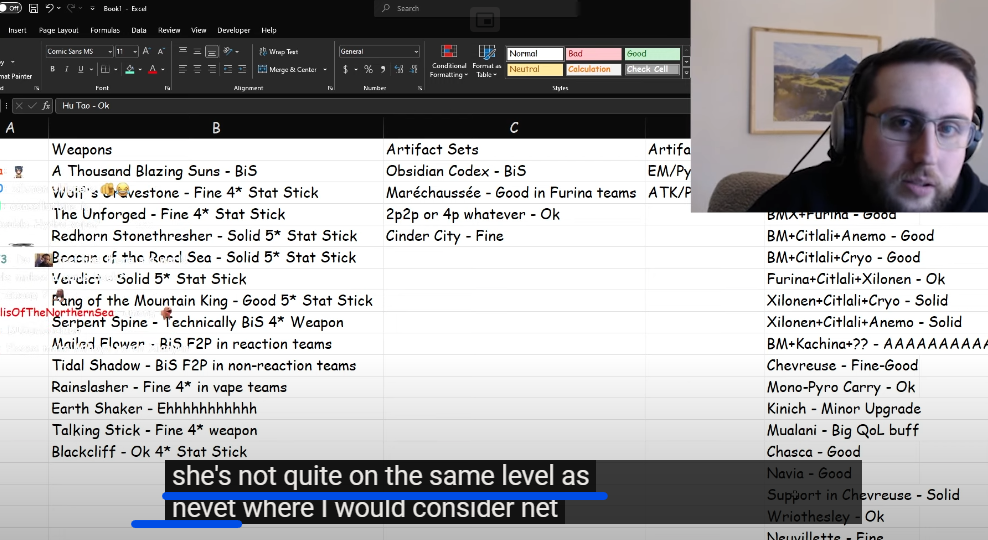Image resolution: width=988 pixels, height=540 pixels.
Task: Apply Comma Style number format
Action: point(384,69)
